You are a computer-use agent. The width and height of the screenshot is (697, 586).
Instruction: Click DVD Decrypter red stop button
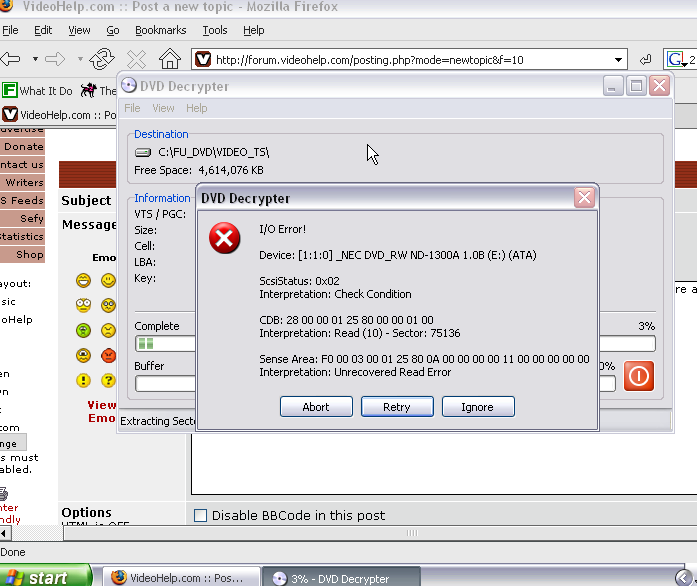pos(639,376)
